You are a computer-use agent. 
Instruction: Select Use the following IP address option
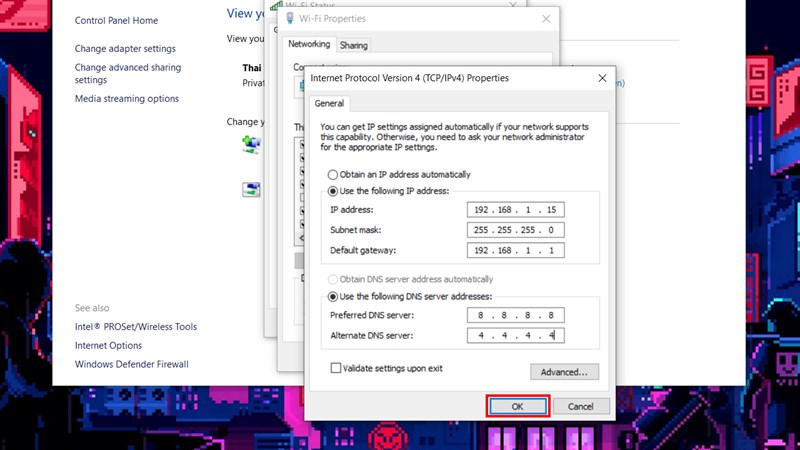333,190
